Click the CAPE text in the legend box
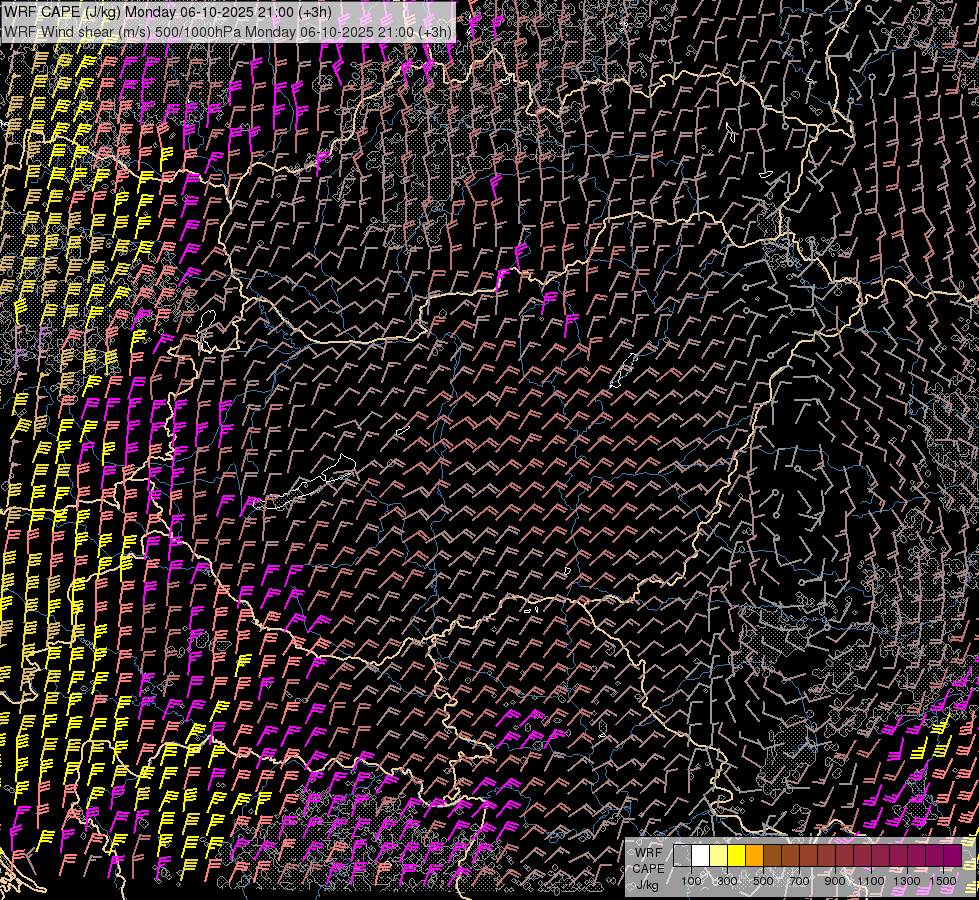 click(648, 868)
